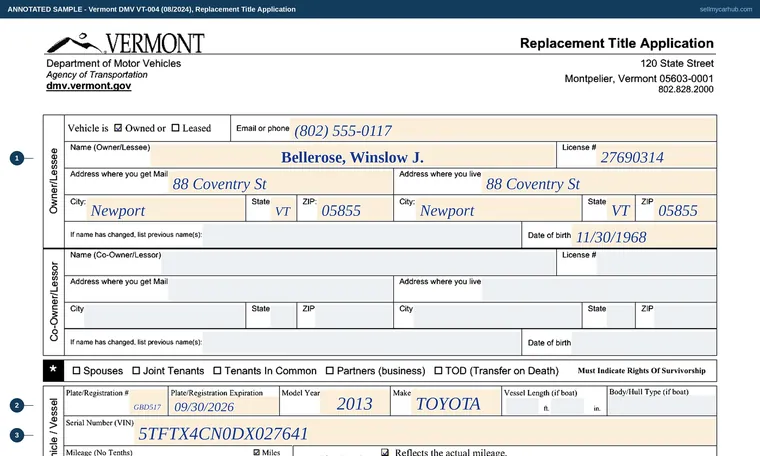Click the owner mailing ZIP field 05855
This screenshot has width=760, height=456.
354,210
